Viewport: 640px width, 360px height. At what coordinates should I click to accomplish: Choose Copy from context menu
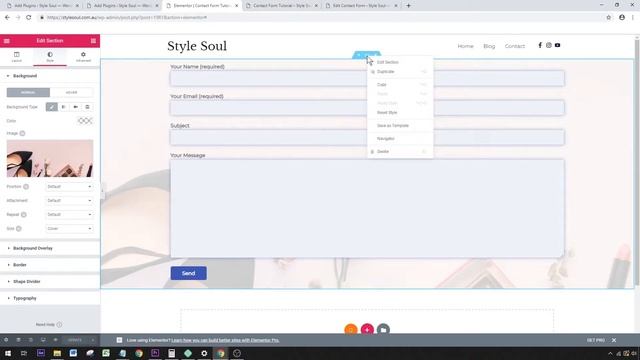click(x=400, y=84)
